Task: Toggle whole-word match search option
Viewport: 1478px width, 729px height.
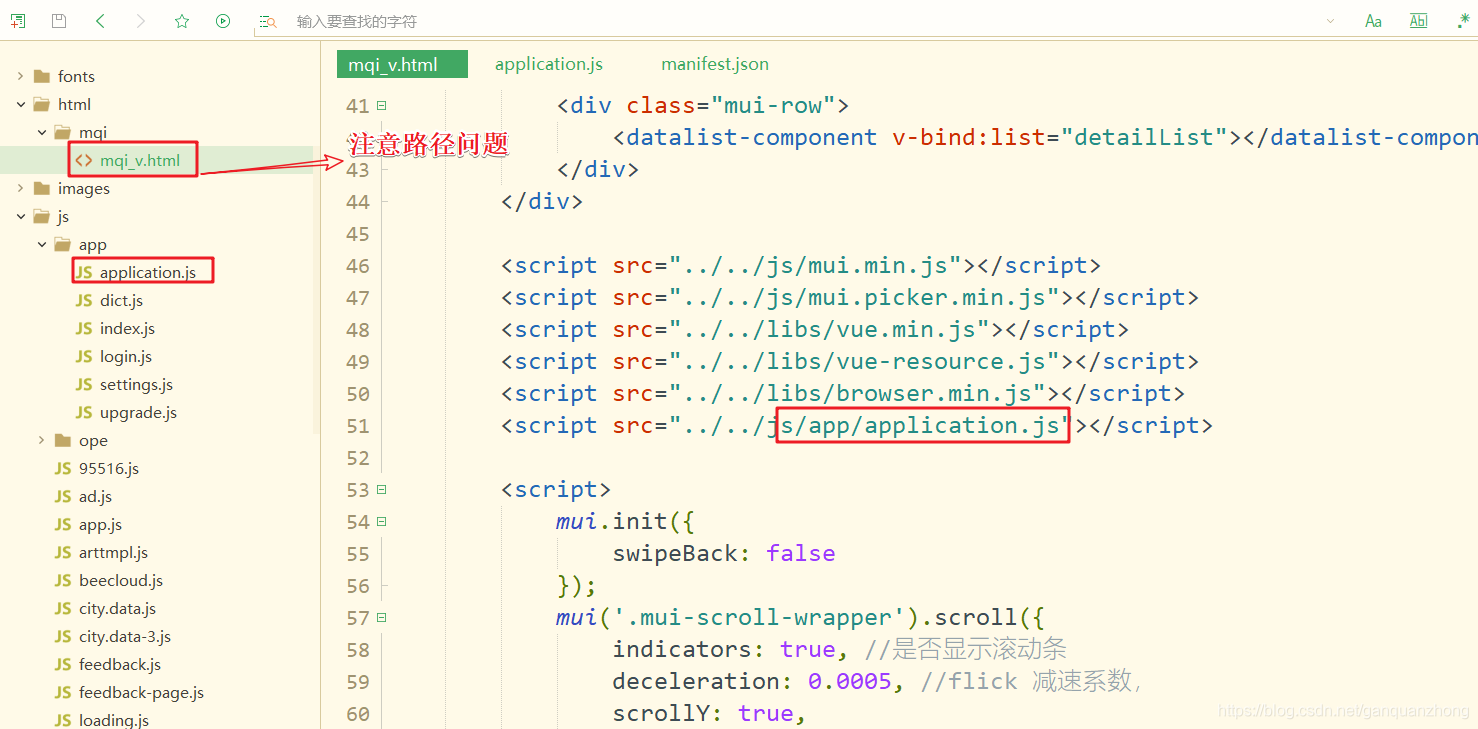Action: coord(1418,21)
